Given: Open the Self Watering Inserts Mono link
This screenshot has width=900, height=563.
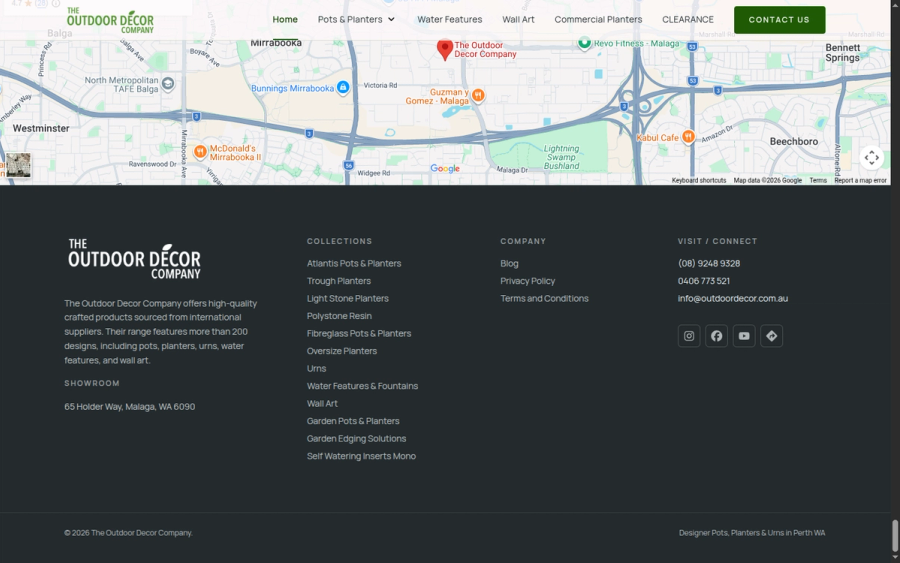Looking at the screenshot, I should tap(361, 456).
